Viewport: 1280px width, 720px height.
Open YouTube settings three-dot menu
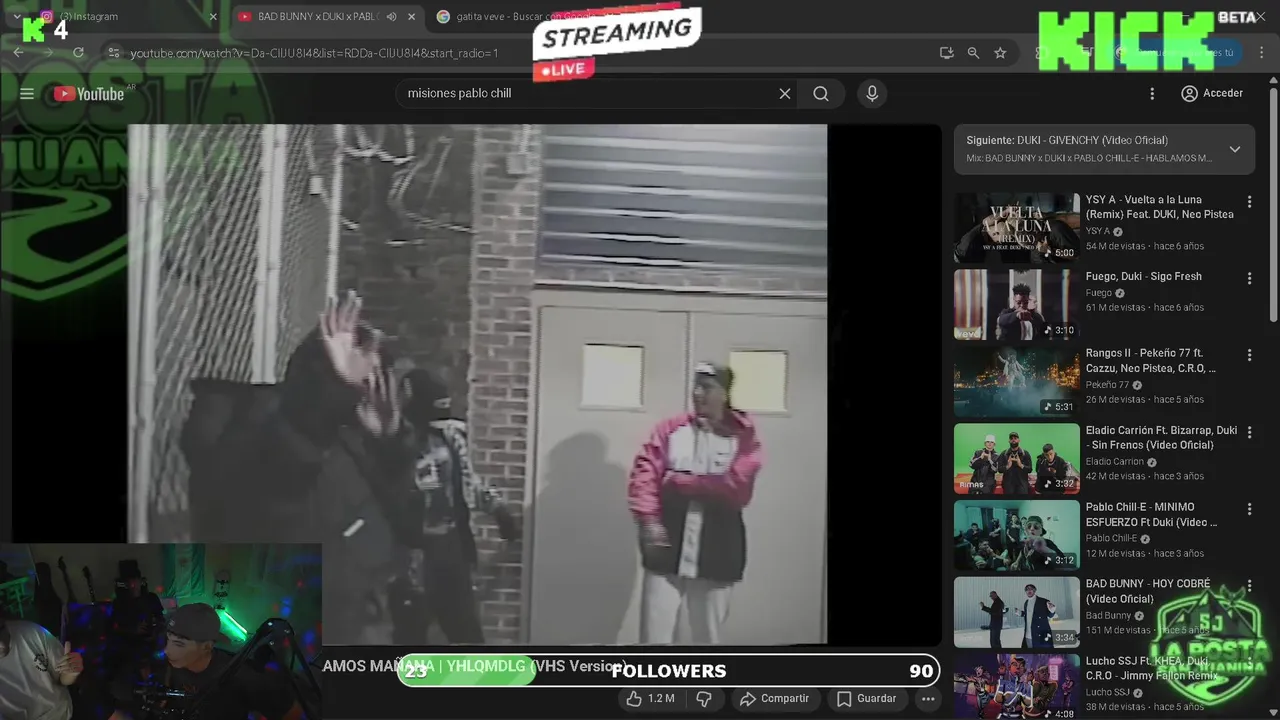pyautogui.click(x=1152, y=94)
